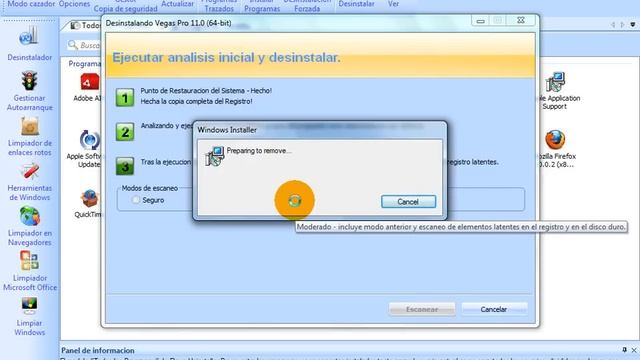
Task: Select the QuickTime program icon
Action: (x=89, y=198)
